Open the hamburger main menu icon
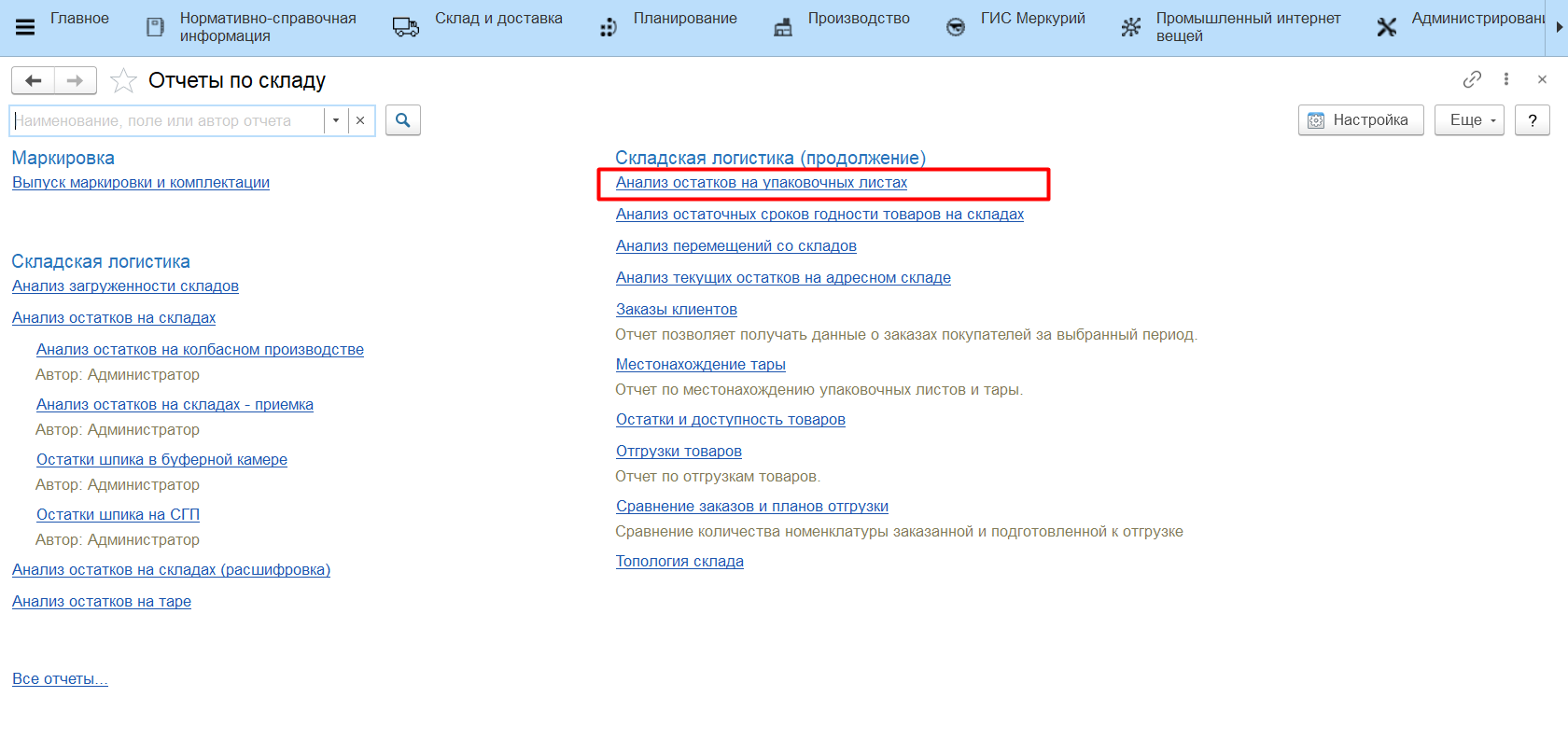Screen dimensions: 1568x739 [25, 27]
